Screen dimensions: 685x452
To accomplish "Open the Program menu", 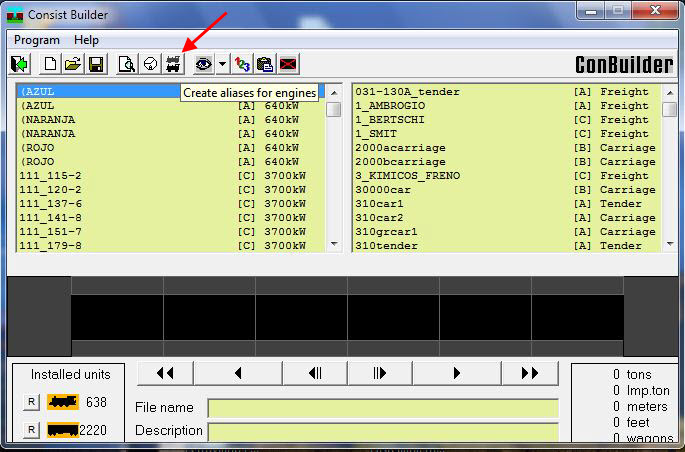I will (x=37, y=40).
